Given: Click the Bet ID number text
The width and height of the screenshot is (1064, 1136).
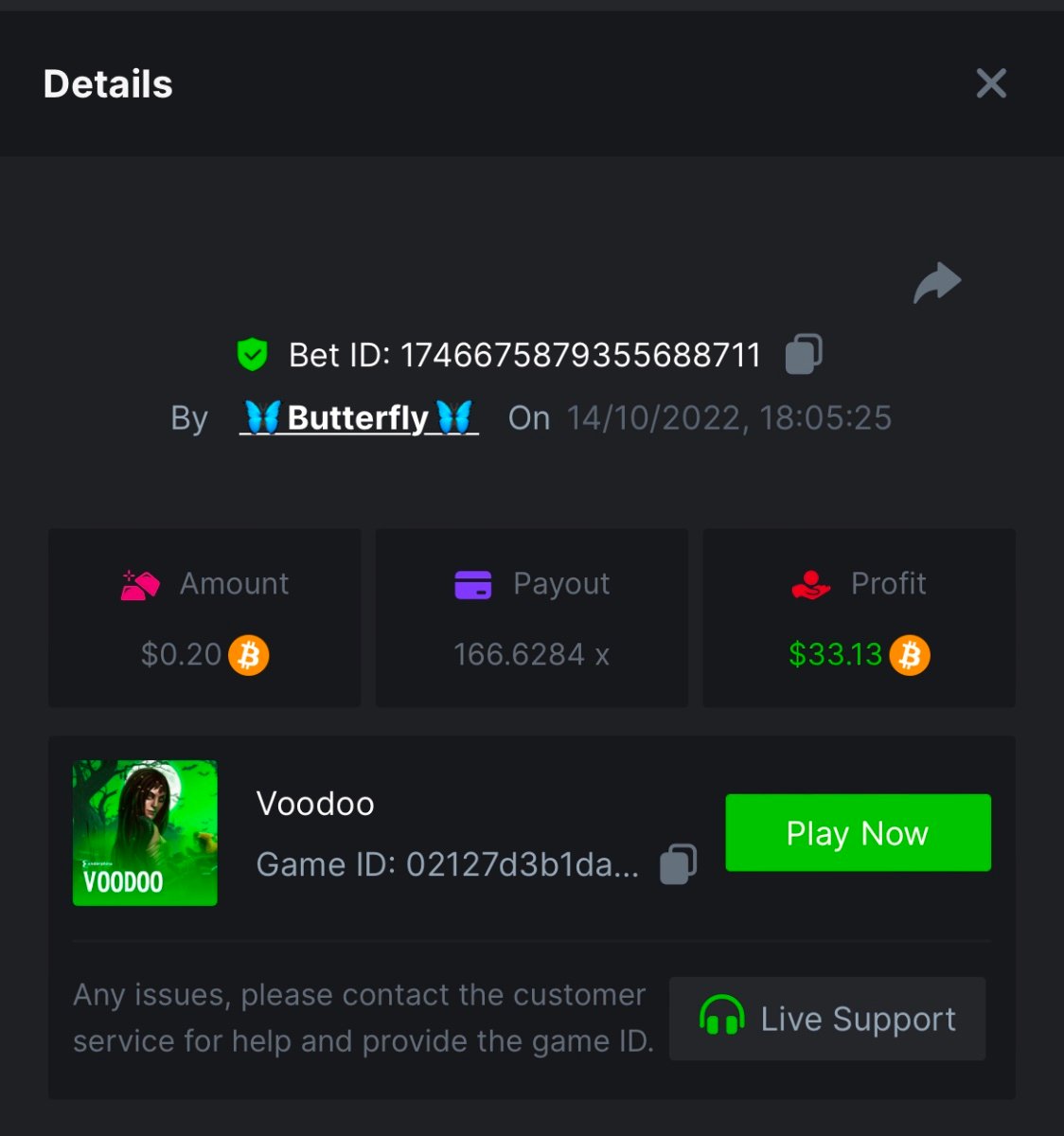Looking at the screenshot, I should [580, 355].
